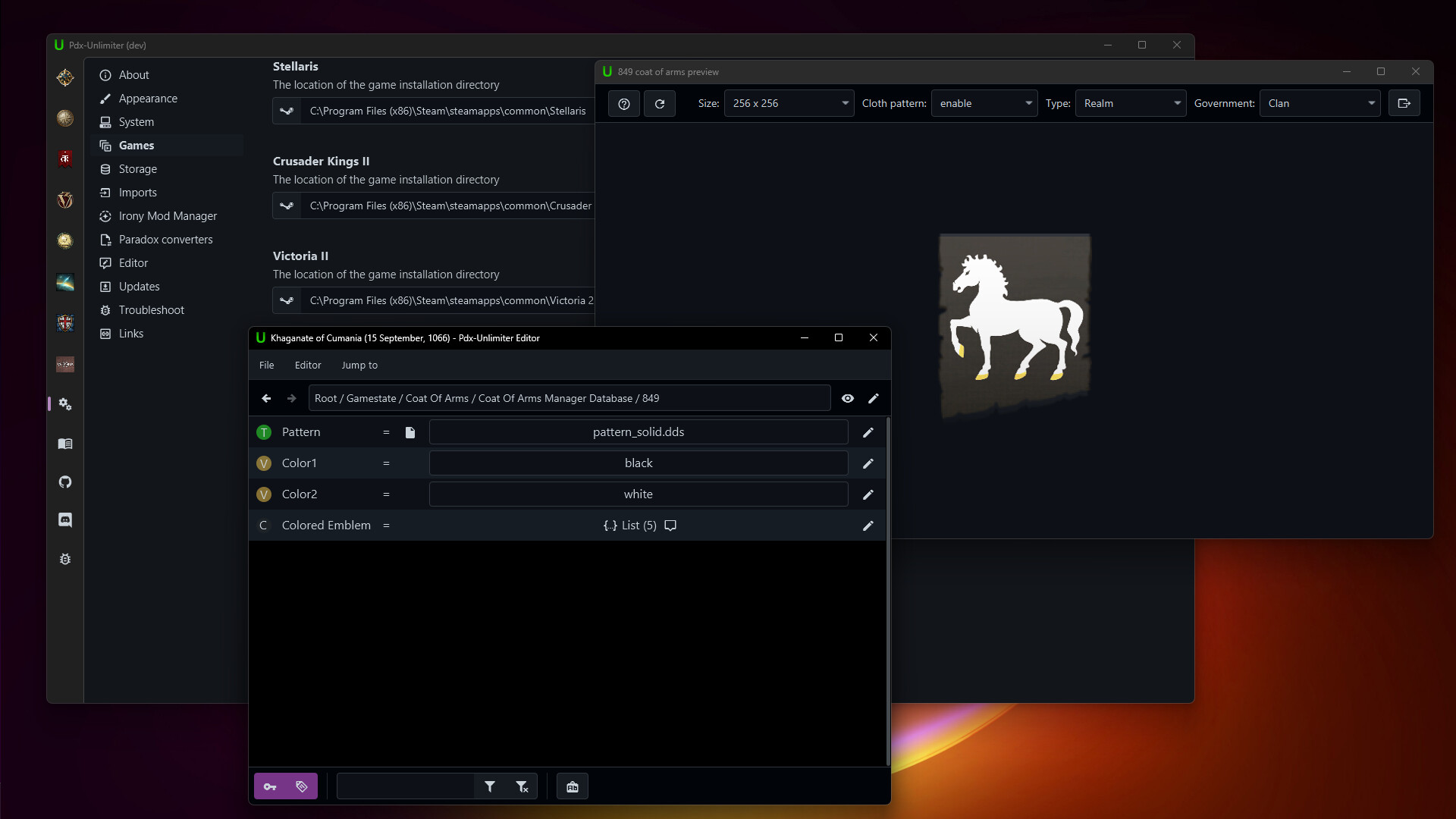Image resolution: width=1456 pixels, height=819 pixels.
Task: Export the coat of arms image
Action: [1404, 103]
